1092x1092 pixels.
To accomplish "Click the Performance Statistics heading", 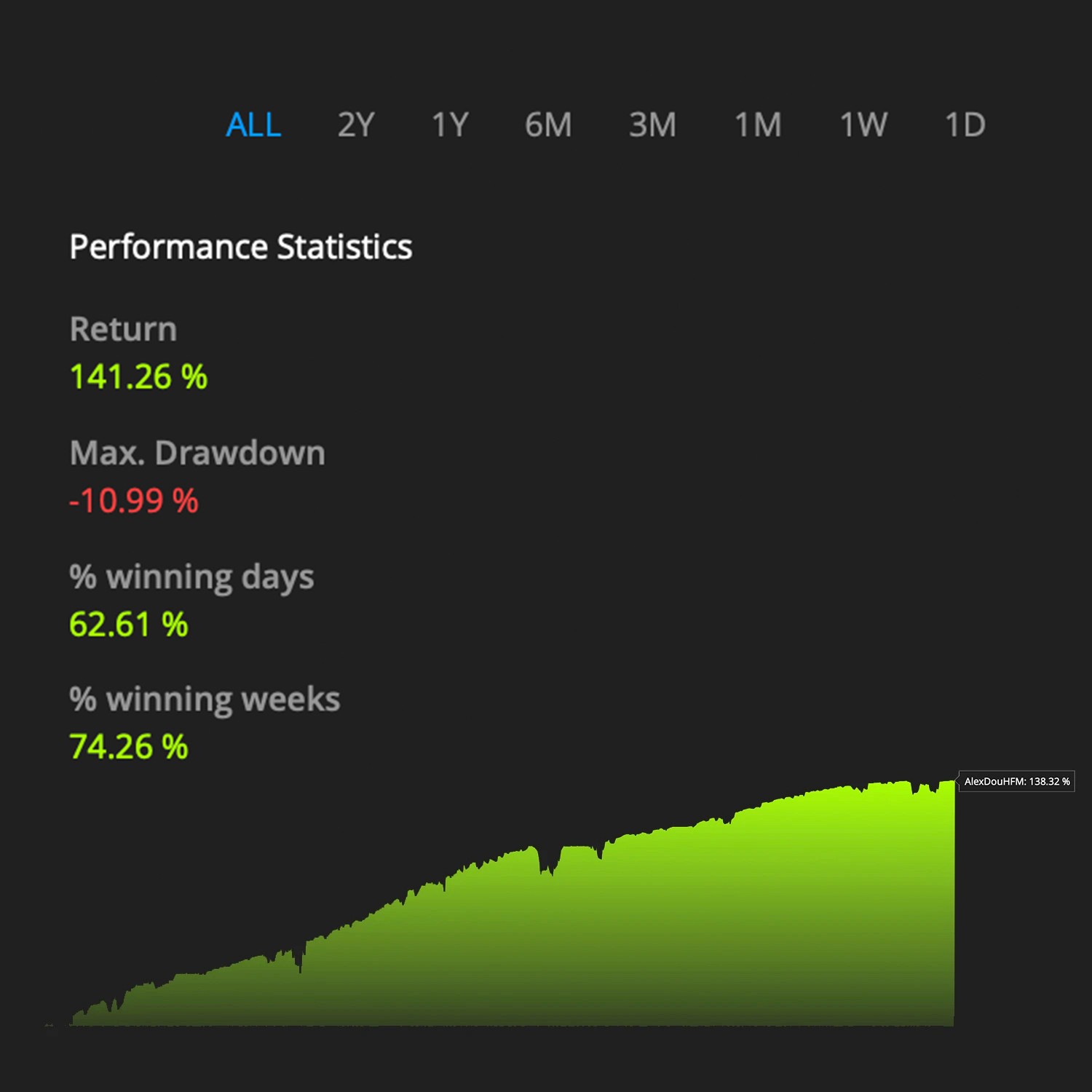I will [241, 247].
